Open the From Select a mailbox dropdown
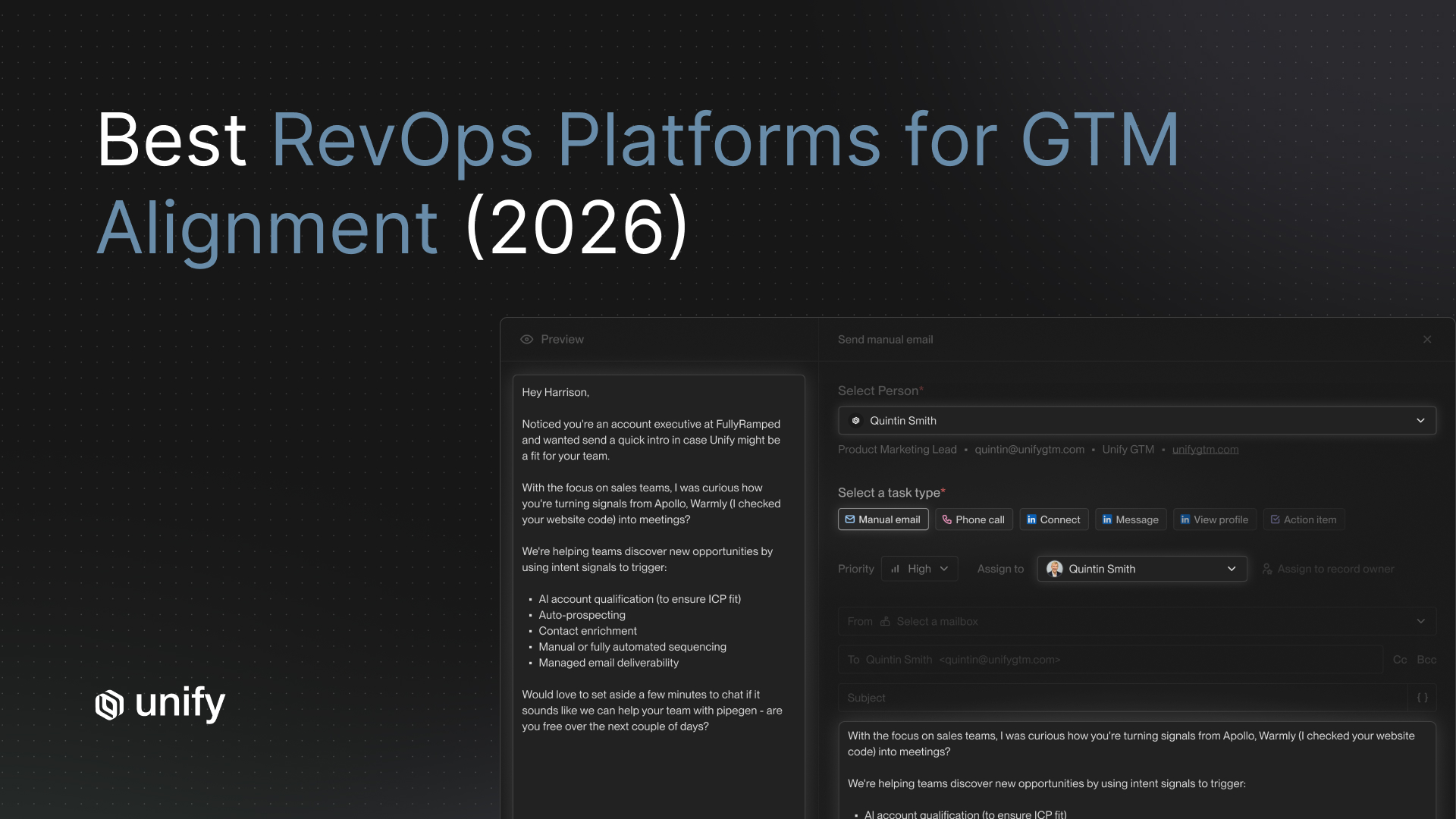The image size is (1456, 819). click(1137, 621)
